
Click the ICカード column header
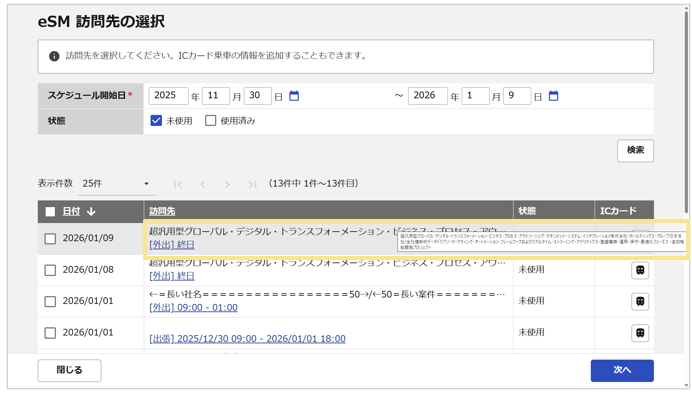(x=618, y=211)
